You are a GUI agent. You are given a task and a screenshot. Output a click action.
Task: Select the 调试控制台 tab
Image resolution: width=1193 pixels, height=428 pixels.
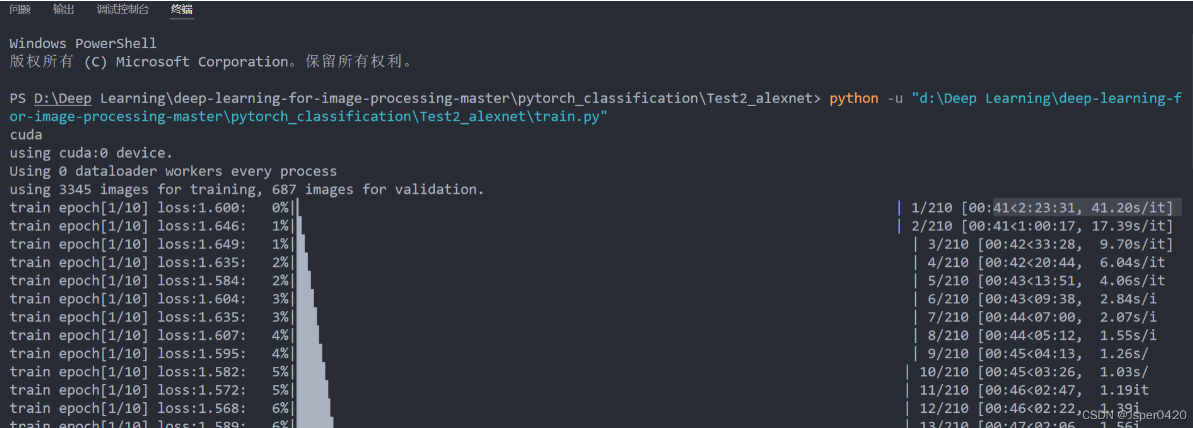123,10
